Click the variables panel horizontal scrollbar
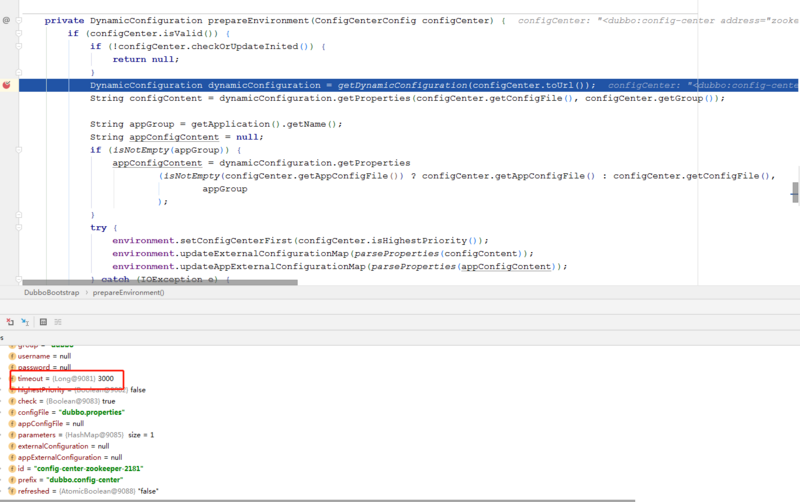This screenshot has width=800, height=502. (317, 500)
